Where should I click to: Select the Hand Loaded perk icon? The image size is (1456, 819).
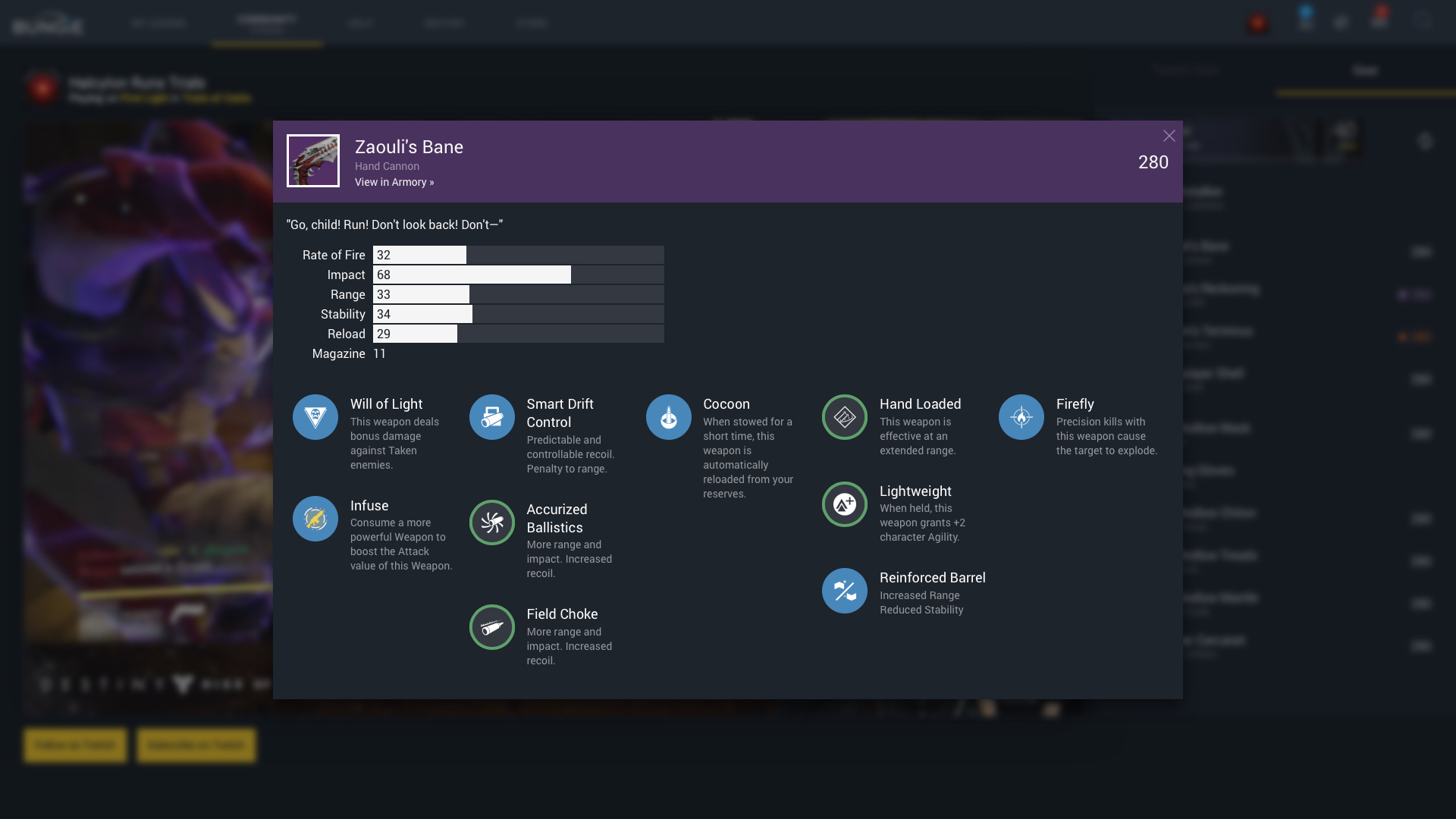(x=845, y=417)
